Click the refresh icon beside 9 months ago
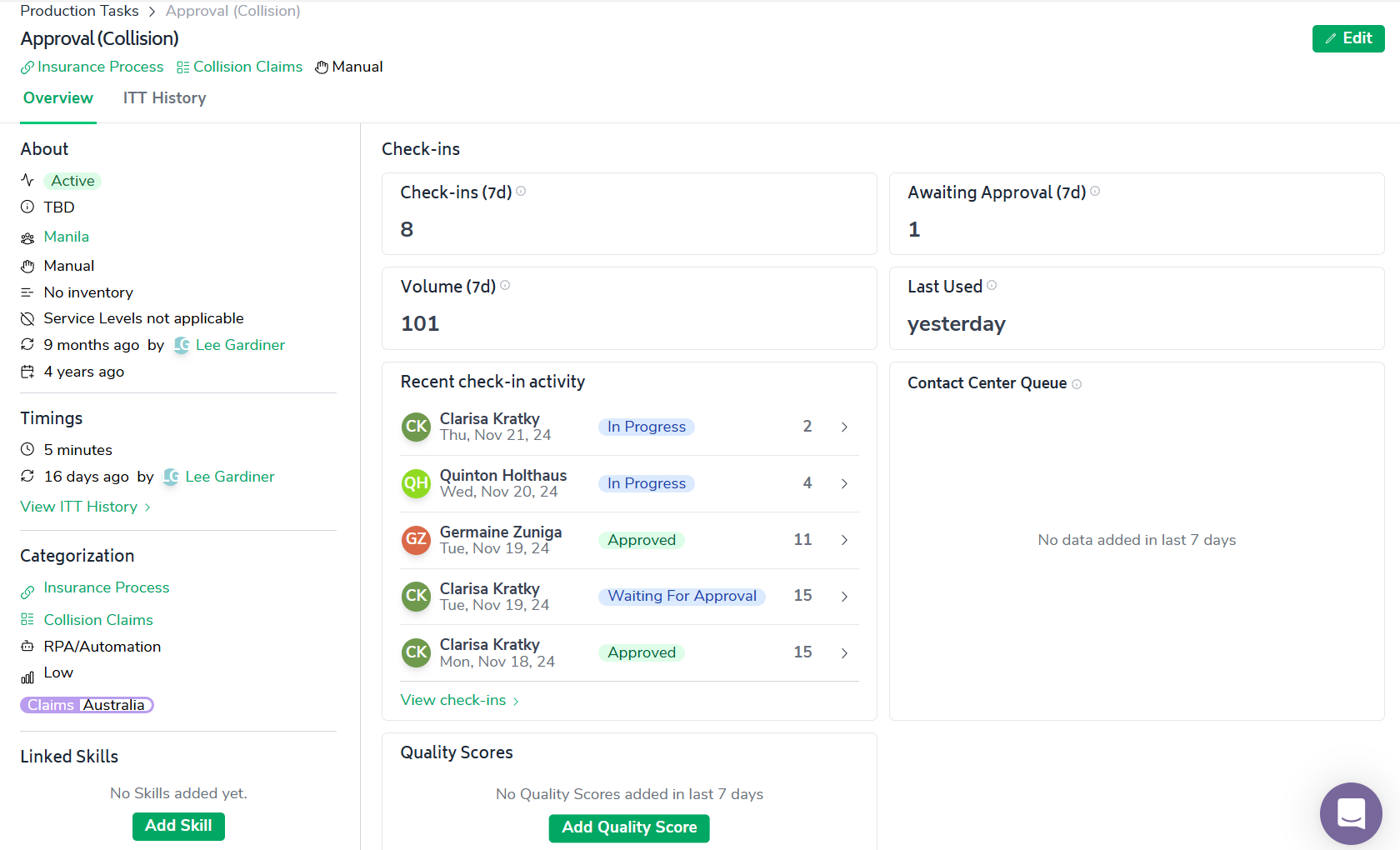 [x=27, y=345]
